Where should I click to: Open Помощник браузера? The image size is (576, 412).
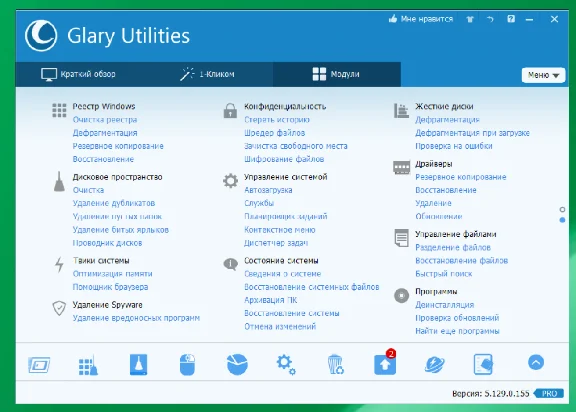[110, 287]
